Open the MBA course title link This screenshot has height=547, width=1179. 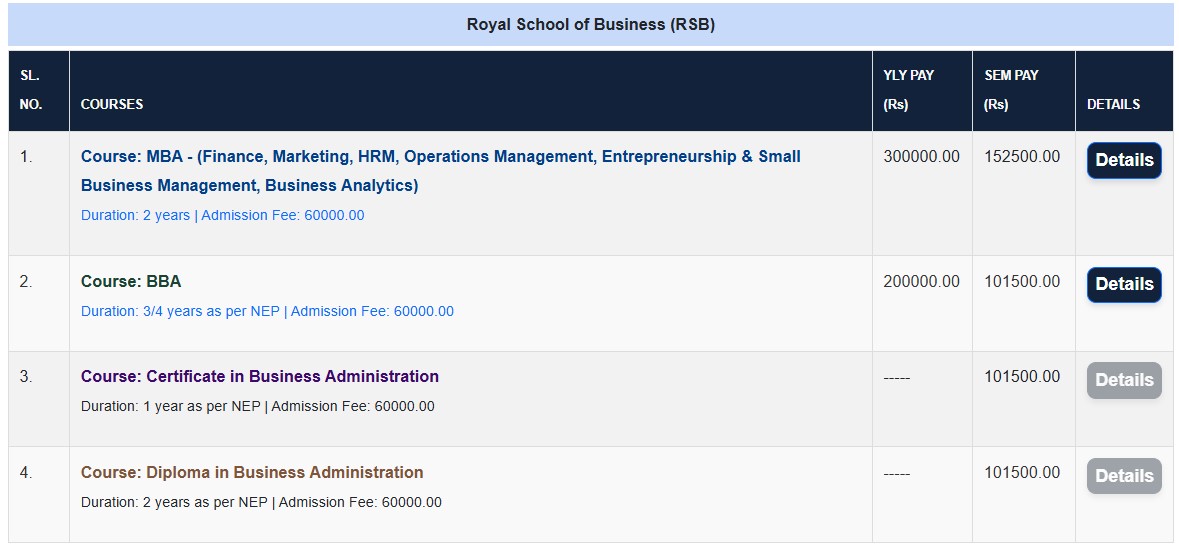(x=441, y=171)
